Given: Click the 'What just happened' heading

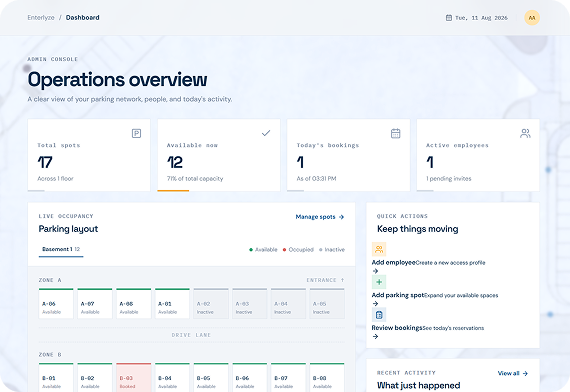Looking at the screenshot, I should coord(418,385).
